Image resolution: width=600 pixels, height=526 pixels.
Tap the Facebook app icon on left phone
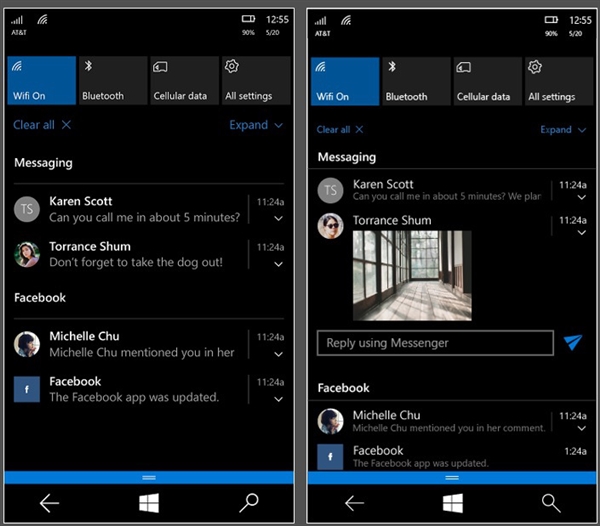tap(27, 389)
